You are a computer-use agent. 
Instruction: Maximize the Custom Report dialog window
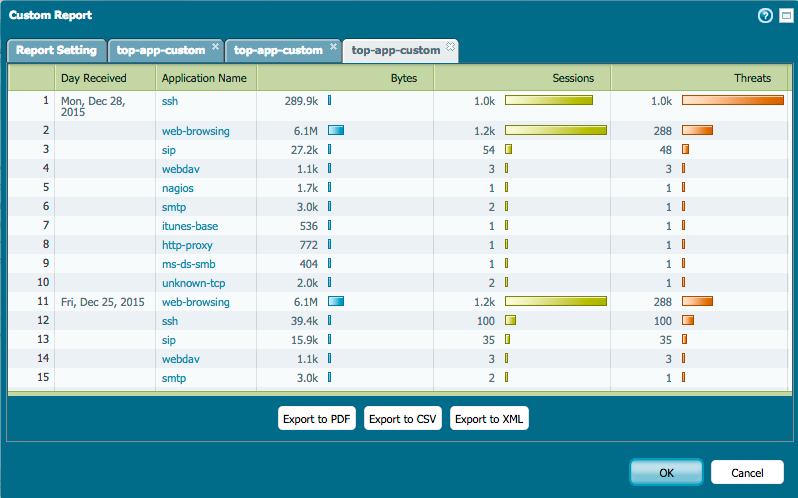tap(784, 15)
